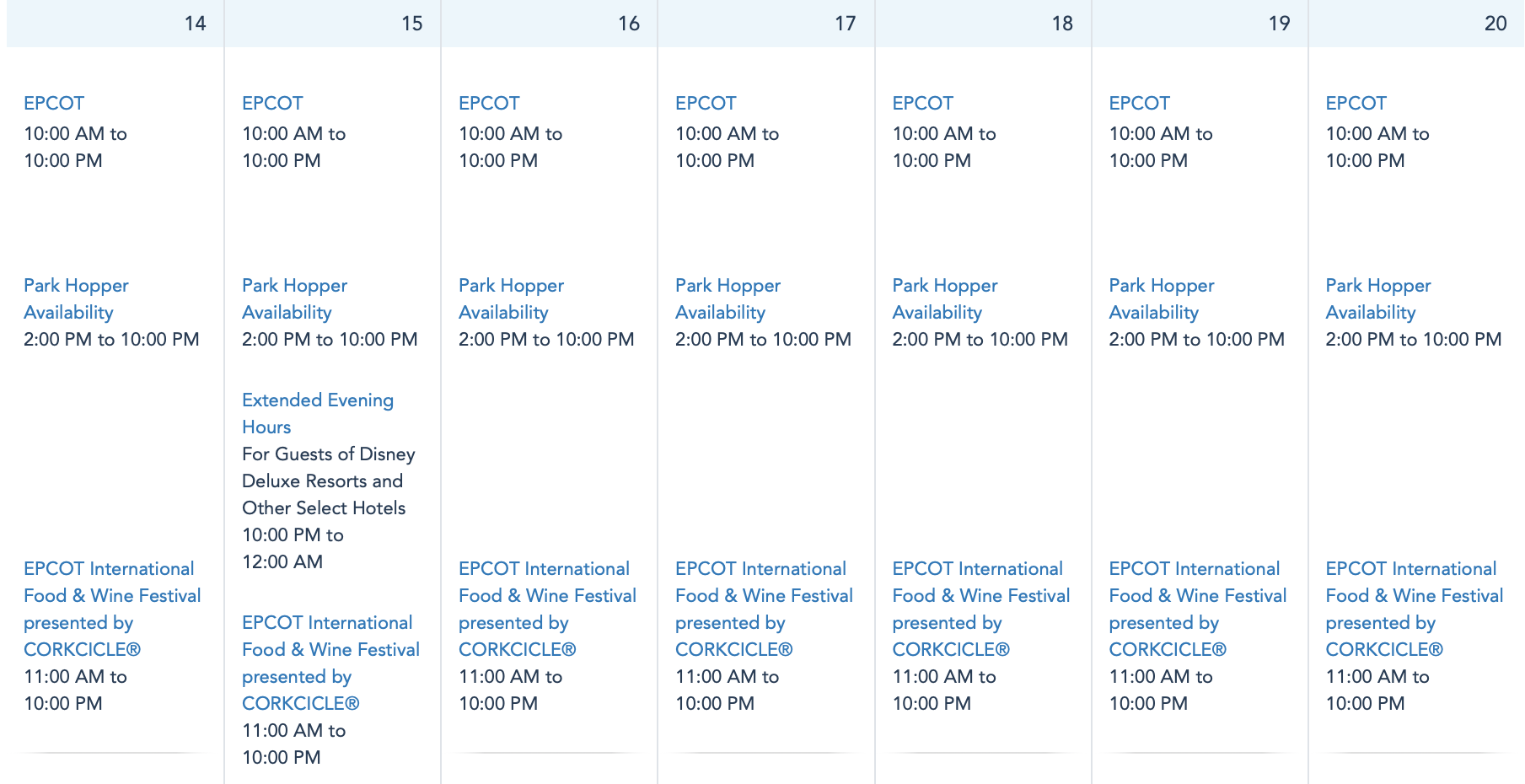Open the Food & Wine Festival link on day 14
This screenshot has width=1525, height=784.
[x=112, y=609]
